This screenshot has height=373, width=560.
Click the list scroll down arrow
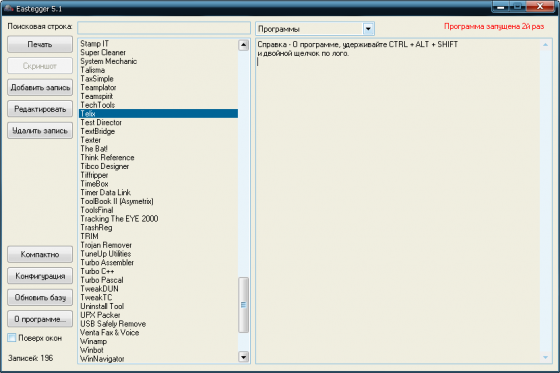tap(244, 357)
